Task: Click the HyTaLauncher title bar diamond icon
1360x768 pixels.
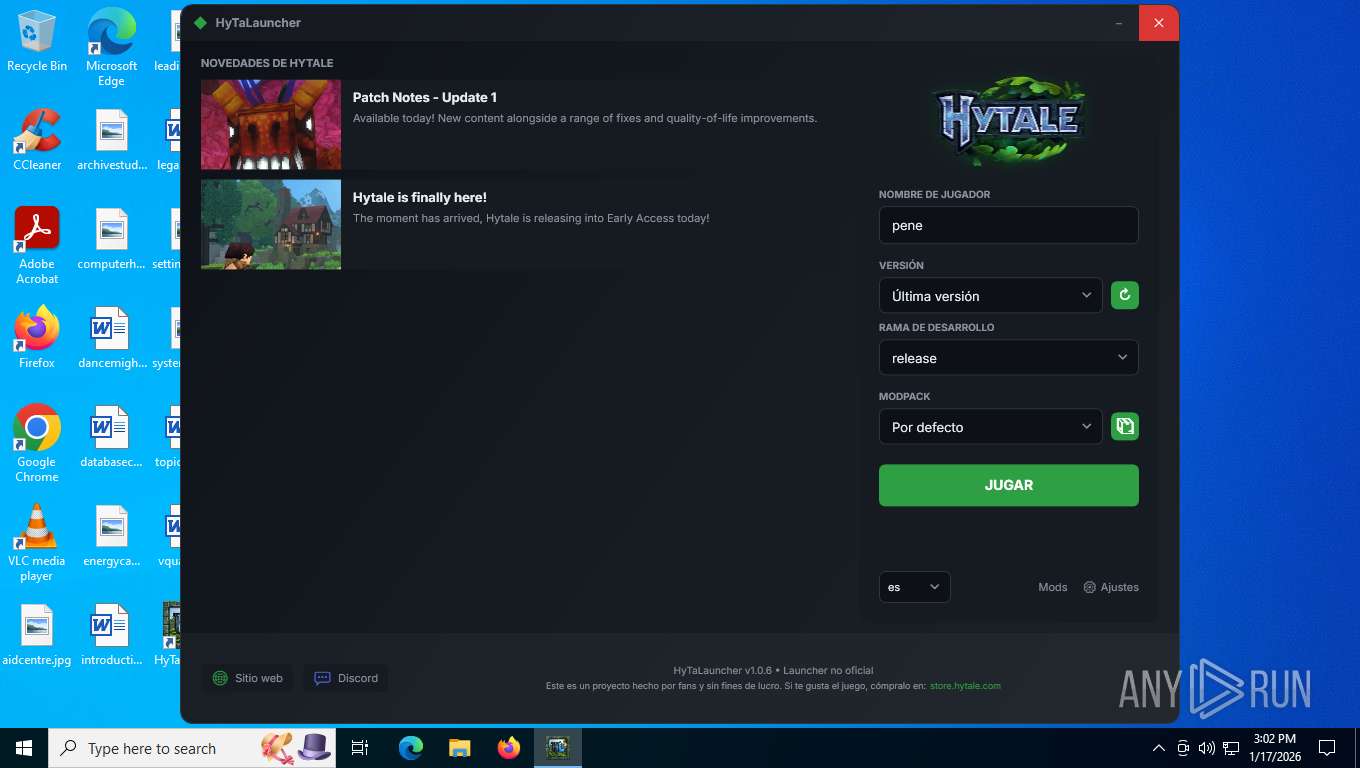Action: 200,22
